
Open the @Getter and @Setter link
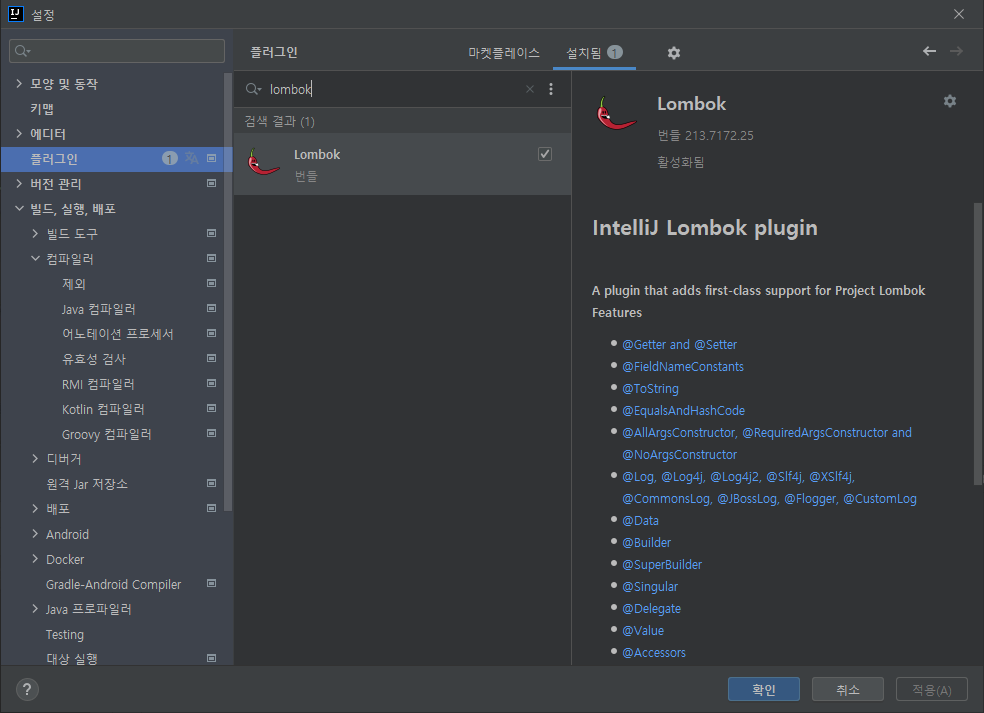679,345
